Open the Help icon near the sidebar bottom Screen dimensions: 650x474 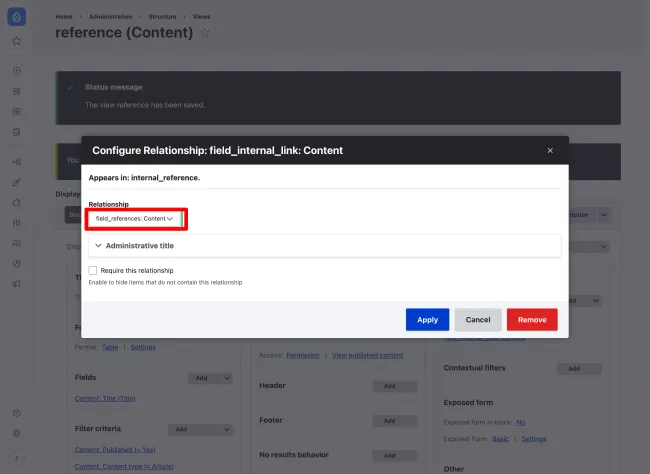click(16, 413)
